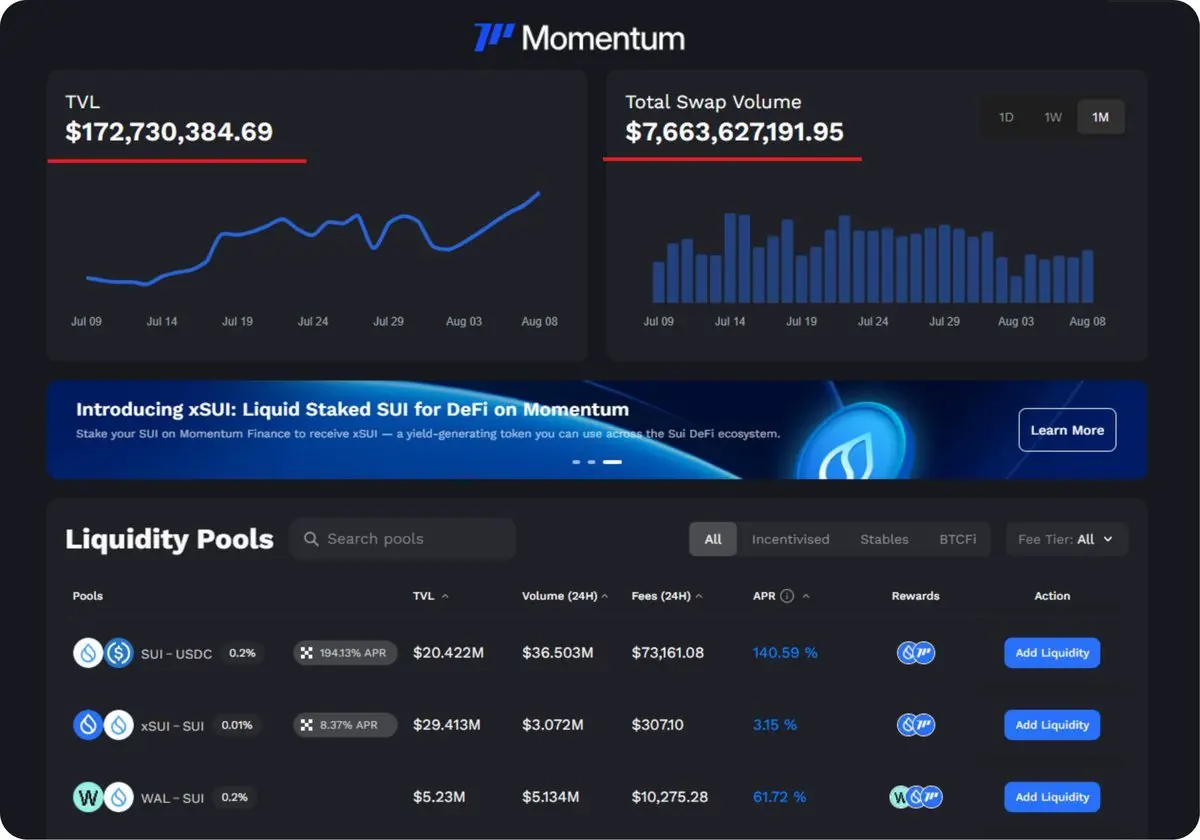Sort pools by Fees (24H) column
The height and width of the screenshot is (840, 1200).
667,596
